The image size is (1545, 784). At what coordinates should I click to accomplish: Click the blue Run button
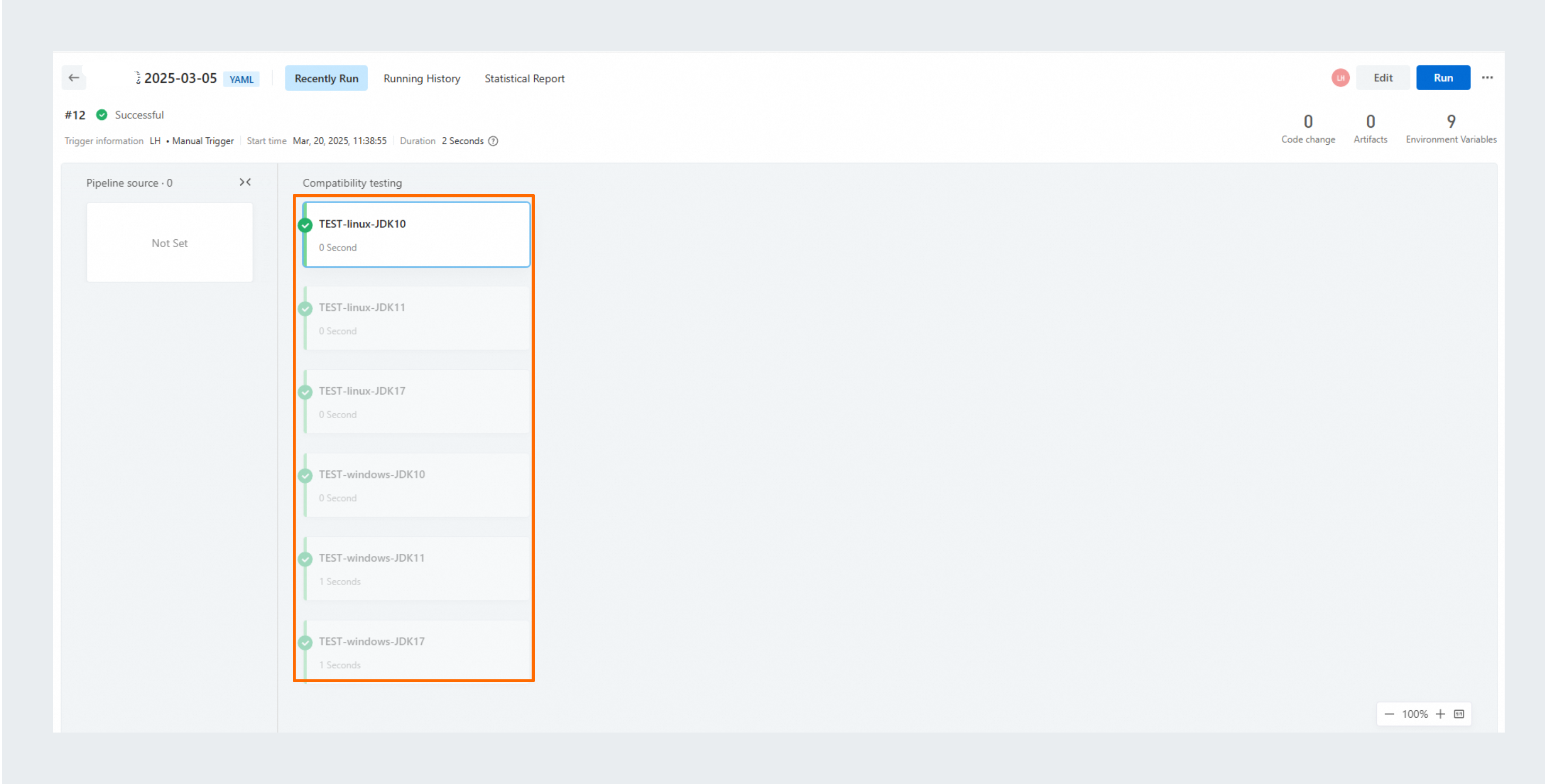tap(1443, 78)
